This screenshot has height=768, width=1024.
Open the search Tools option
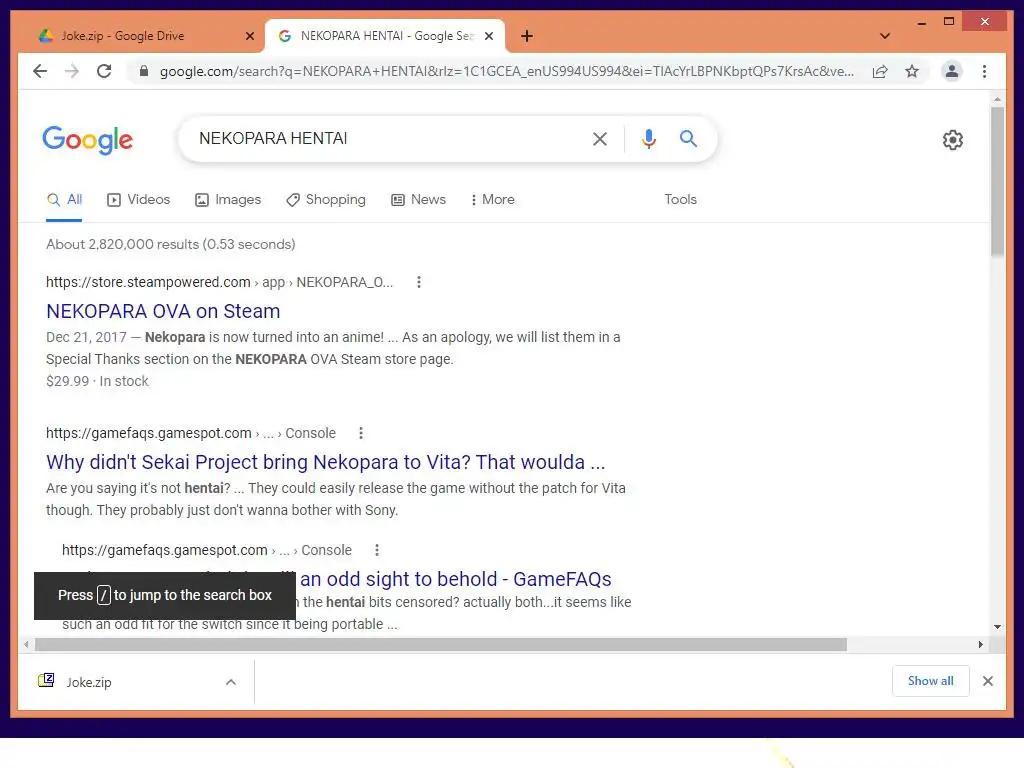[680, 200]
